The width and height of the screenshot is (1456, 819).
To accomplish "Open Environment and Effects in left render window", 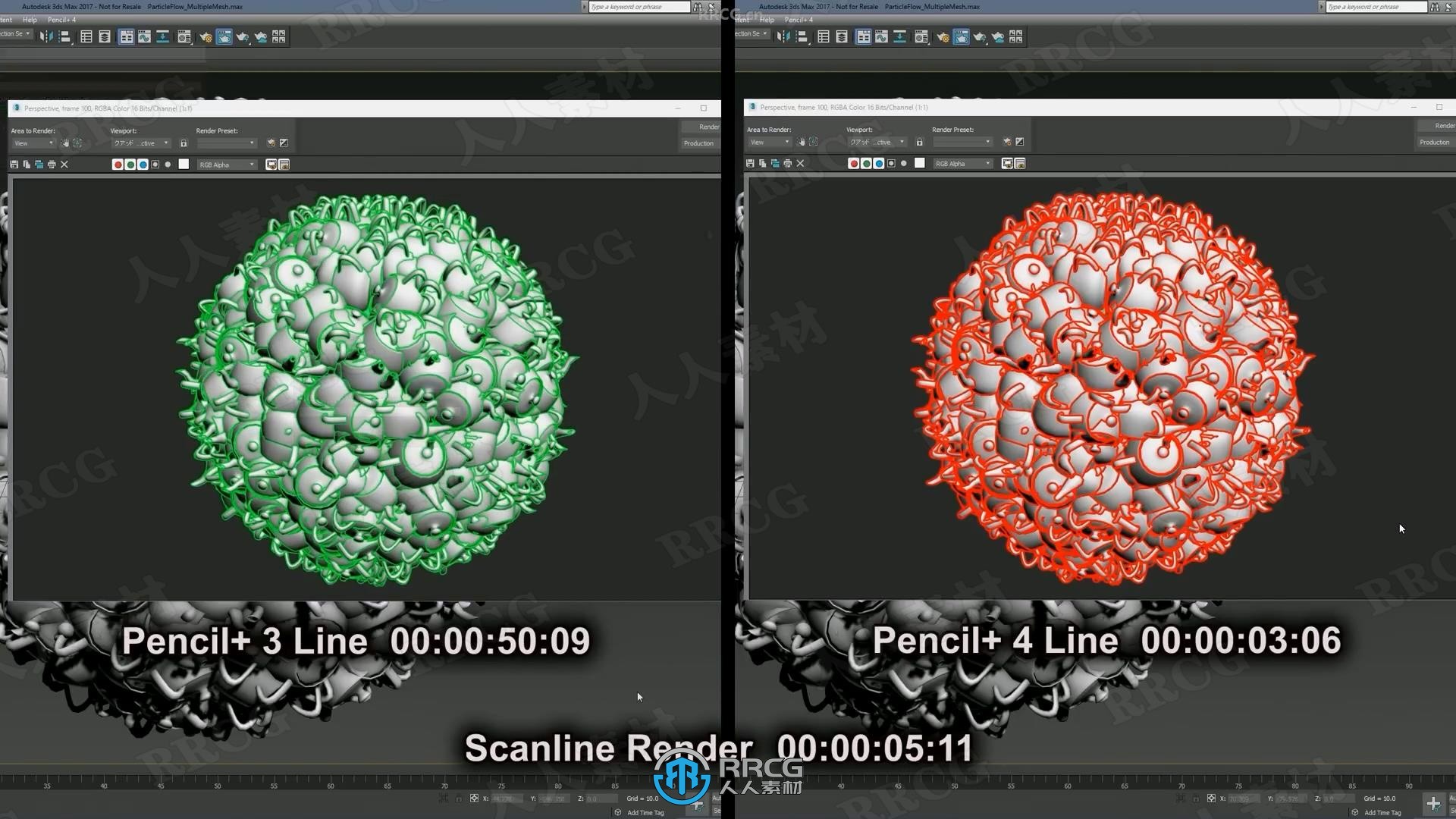I will coord(284,143).
